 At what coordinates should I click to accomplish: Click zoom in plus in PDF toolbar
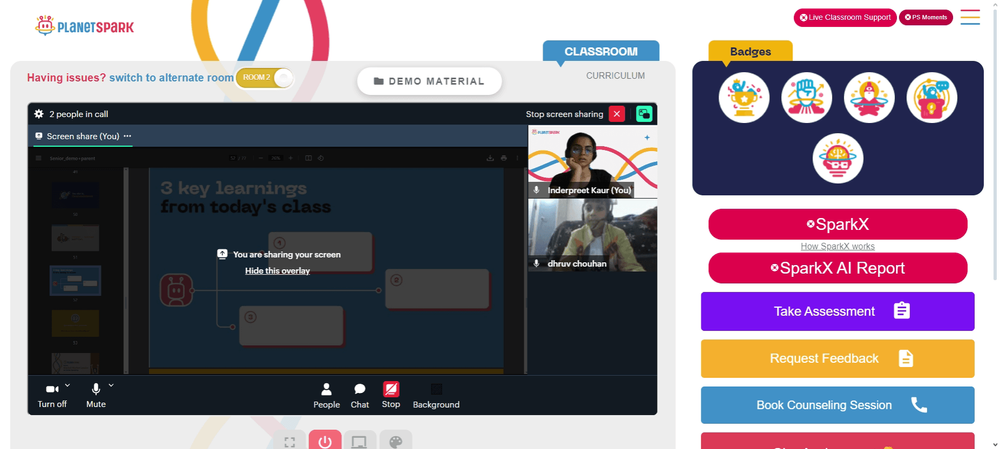[290, 158]
